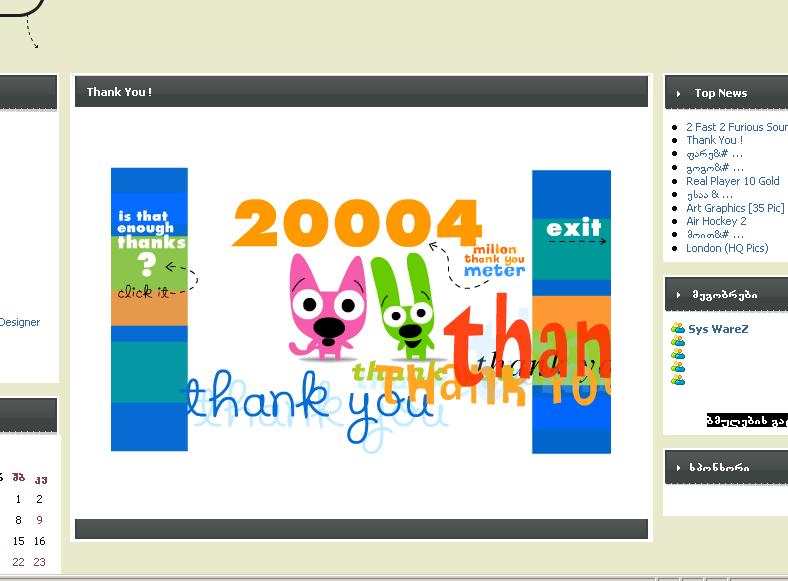Open the Designer link in left sidebar
The image size is (788, 581).
pos(20,322)
